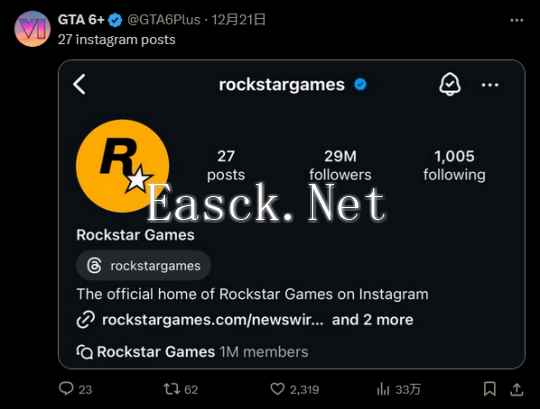Open the rockstargames Threads badge
Viewport: 540px width, 409px height.
tap(143, 265)
